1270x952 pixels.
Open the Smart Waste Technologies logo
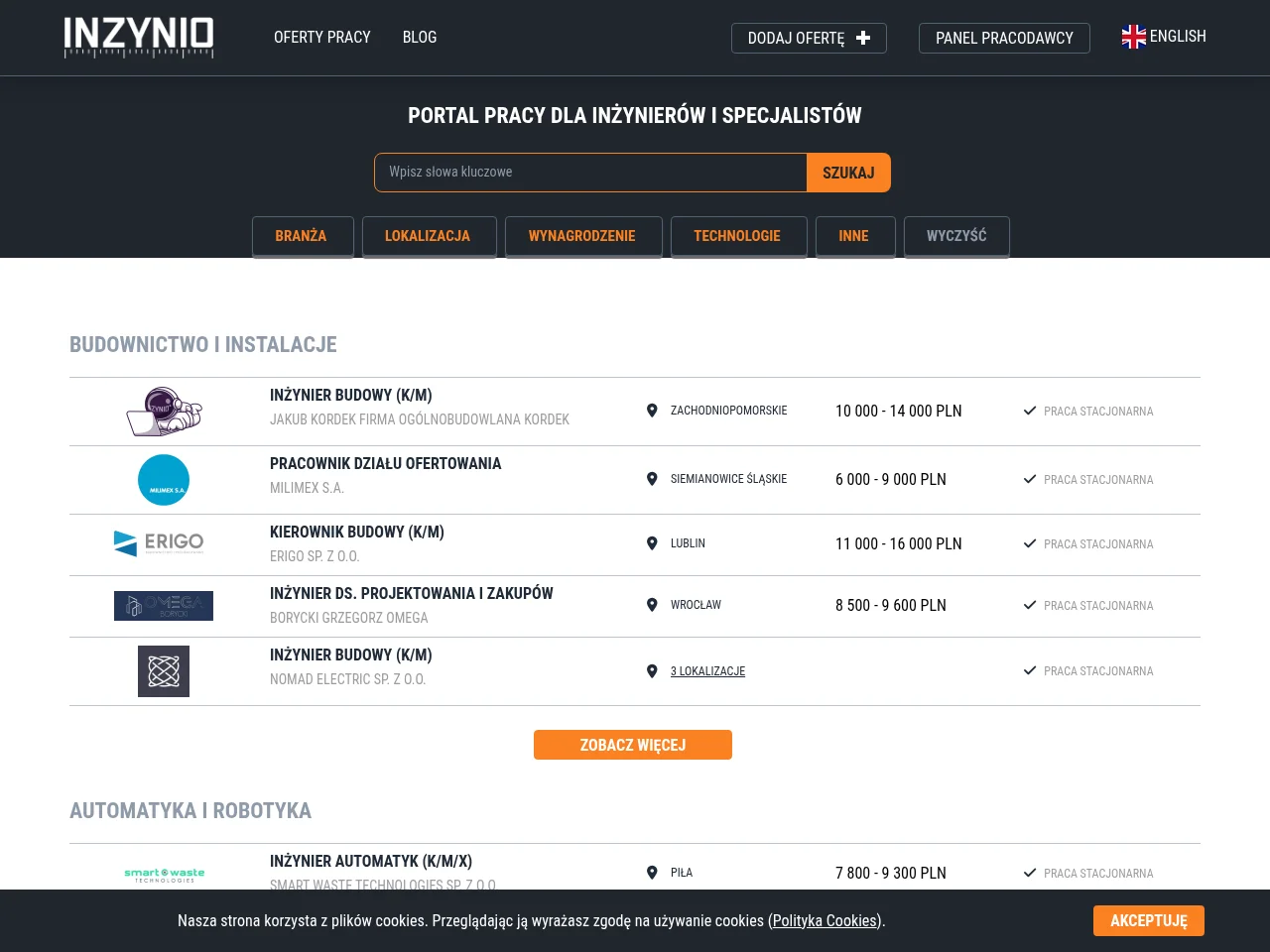point(164,875)
